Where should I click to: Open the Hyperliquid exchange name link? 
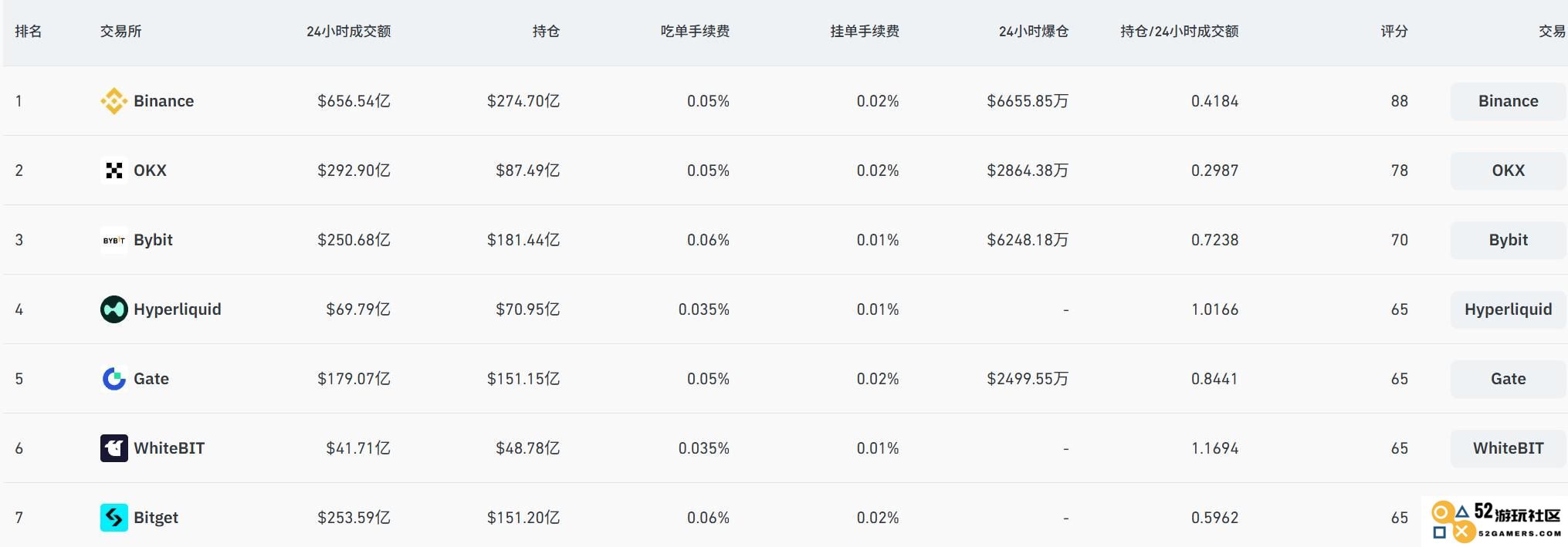(178, 309)
